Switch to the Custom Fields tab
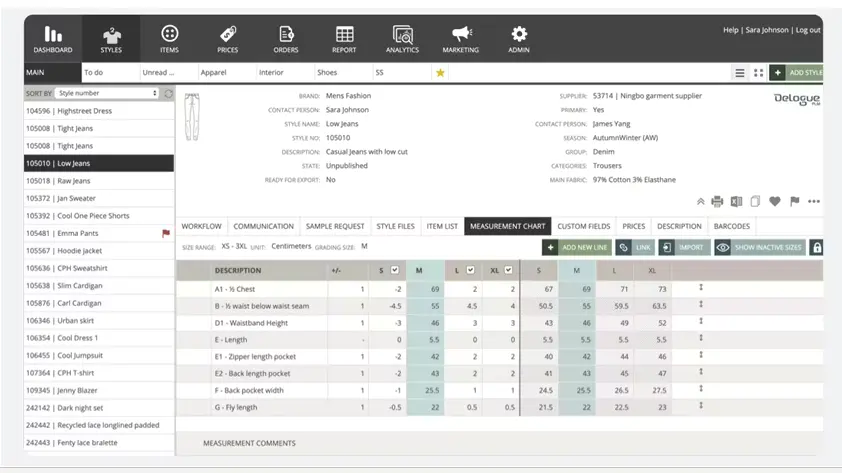842x473 pixels. pyautogui.click(x=583, y=227)
